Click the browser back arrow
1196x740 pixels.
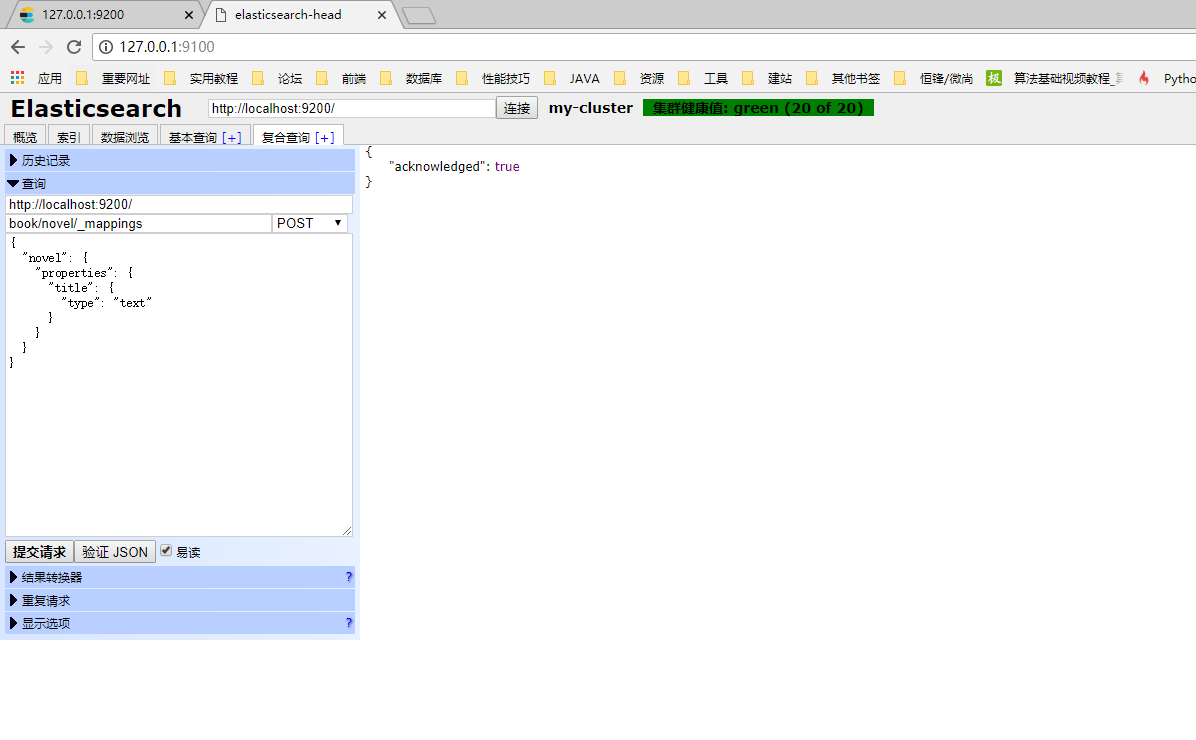18,47
